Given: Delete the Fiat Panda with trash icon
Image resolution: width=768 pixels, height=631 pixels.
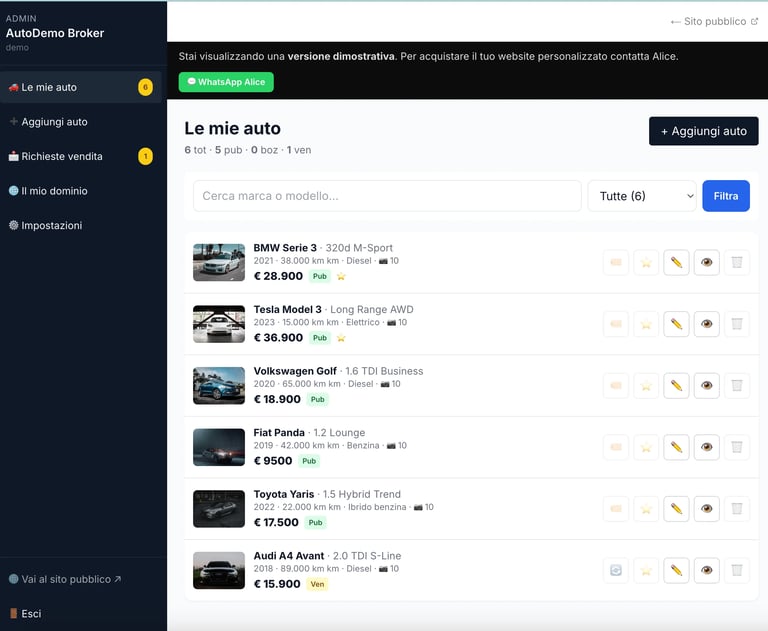Looking at the screenshot, I should coord(737,447).
